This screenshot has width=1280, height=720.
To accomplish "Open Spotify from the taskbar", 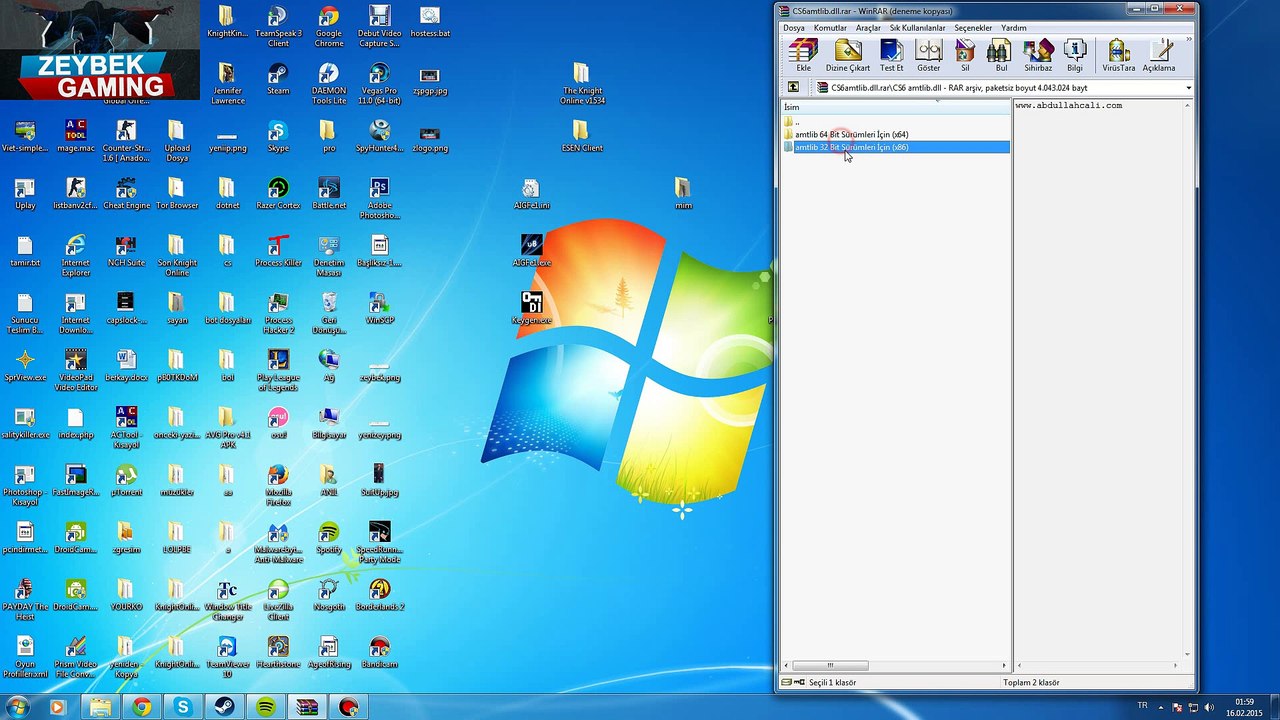I will pyautogui.click(x=265, y=707).
